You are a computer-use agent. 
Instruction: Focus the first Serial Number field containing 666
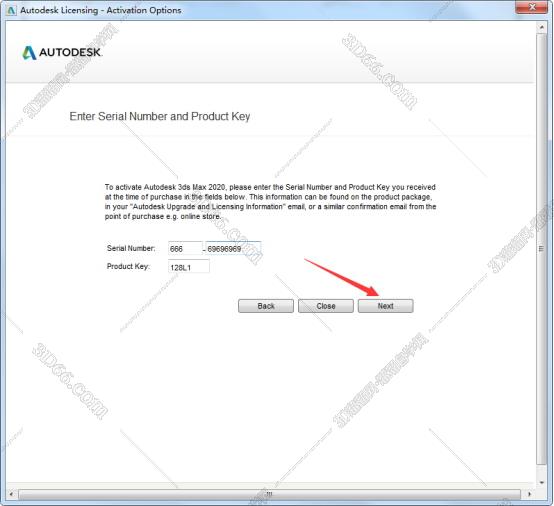(x=185, y=248)
